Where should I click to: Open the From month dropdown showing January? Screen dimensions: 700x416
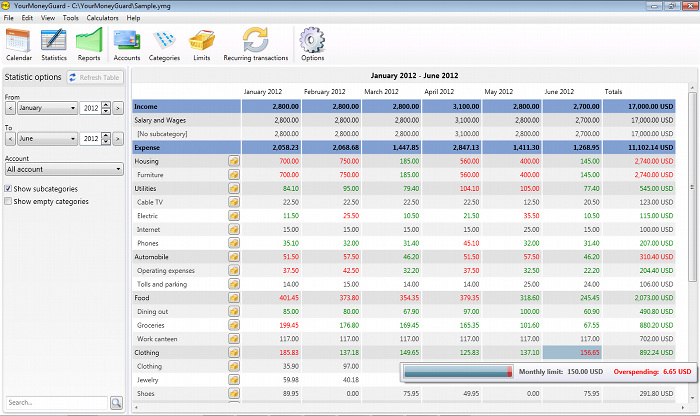tap(47, 108)
